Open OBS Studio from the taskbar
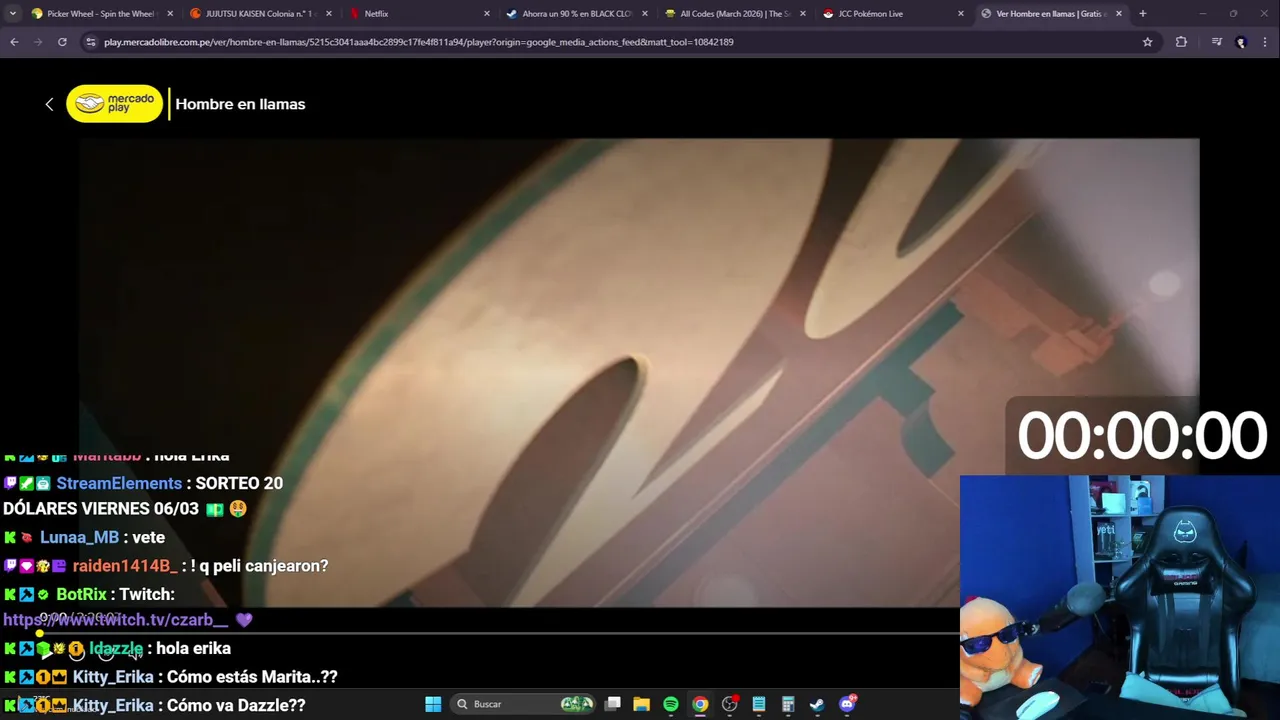This screenshot has width=1280, height=720. click(x=730, y=704)
